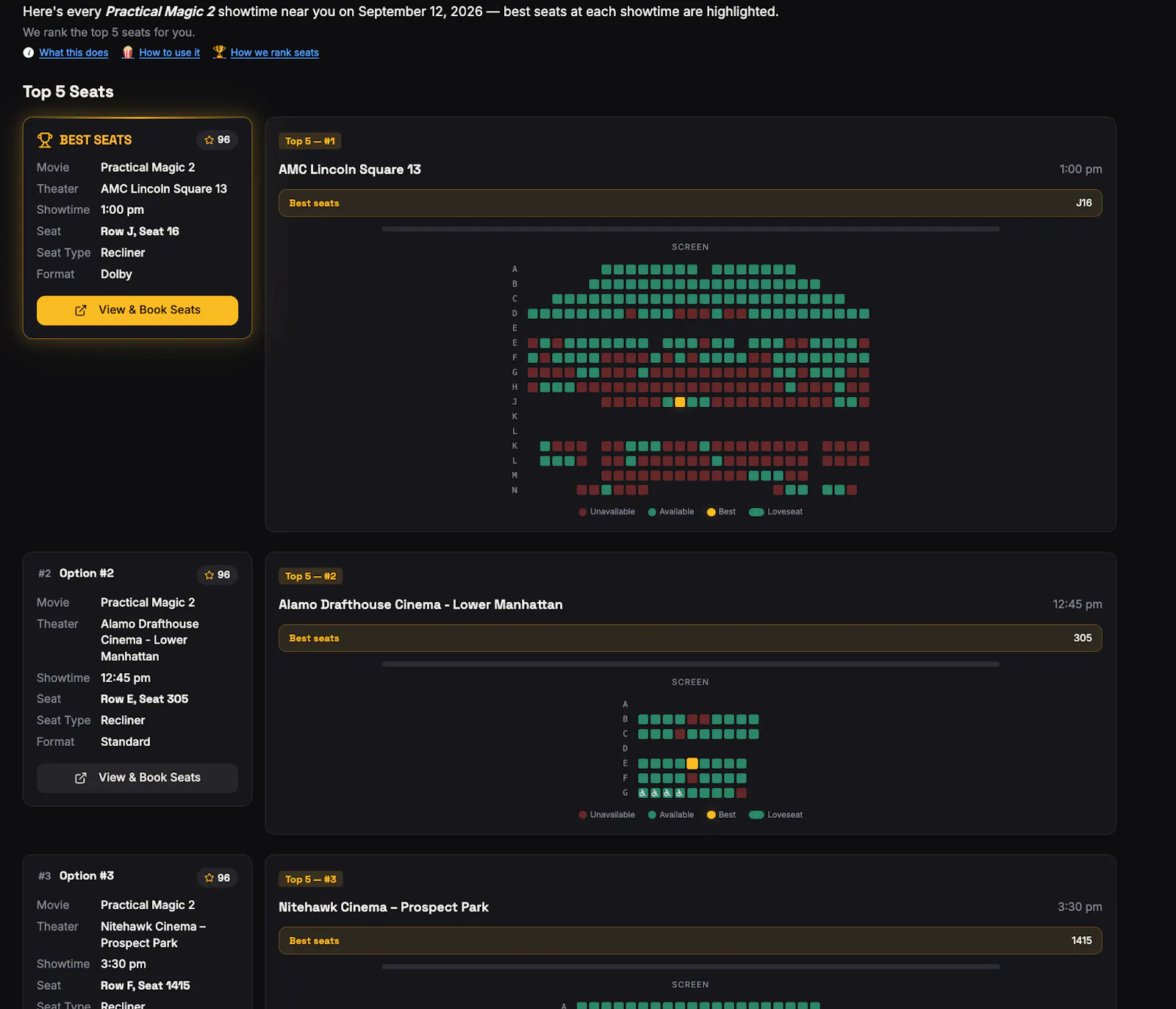This screenshot has width=1176, height=1009.
Task: Click the BEST SEATS card title
Action: pyautogui.click(x=96, y=140)
